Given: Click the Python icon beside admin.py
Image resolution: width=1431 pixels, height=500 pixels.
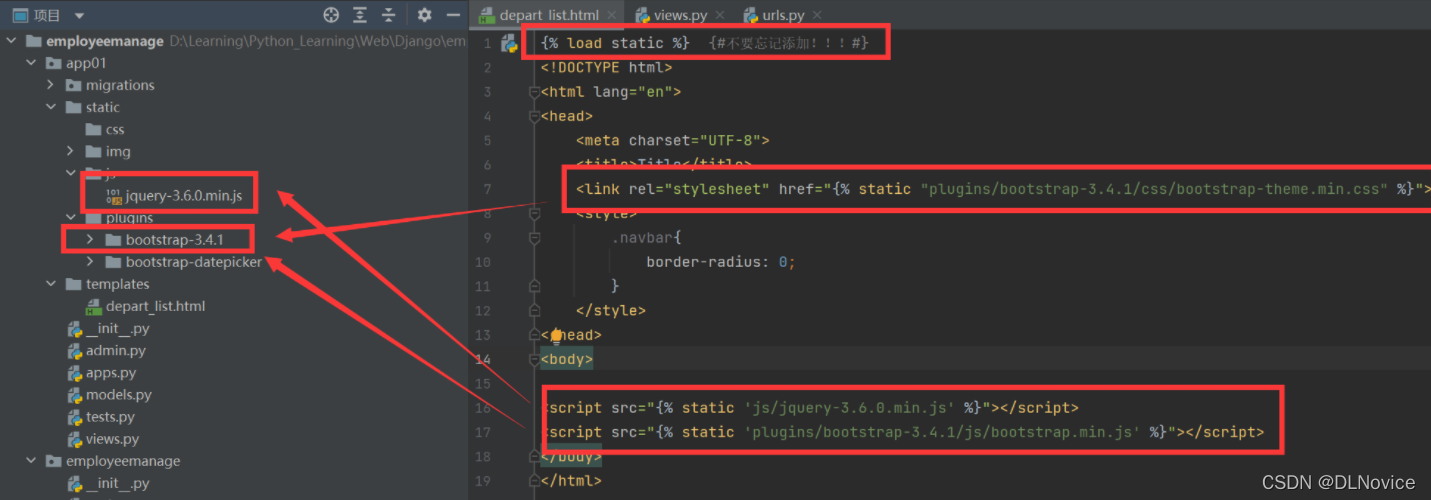Looking at the screenshot, I should coord(74,351).
